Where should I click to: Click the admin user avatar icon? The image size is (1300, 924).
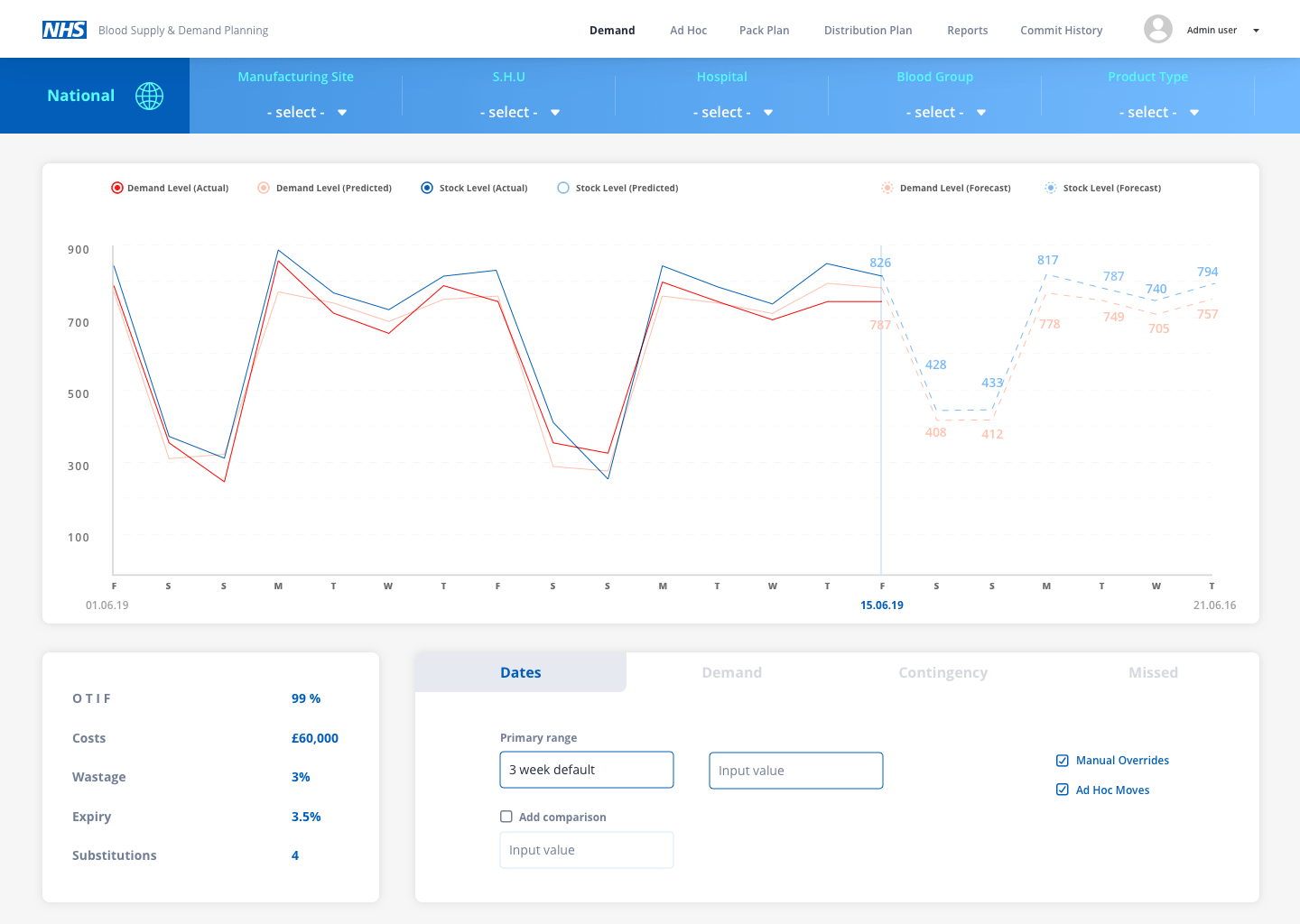(1157, 30)
